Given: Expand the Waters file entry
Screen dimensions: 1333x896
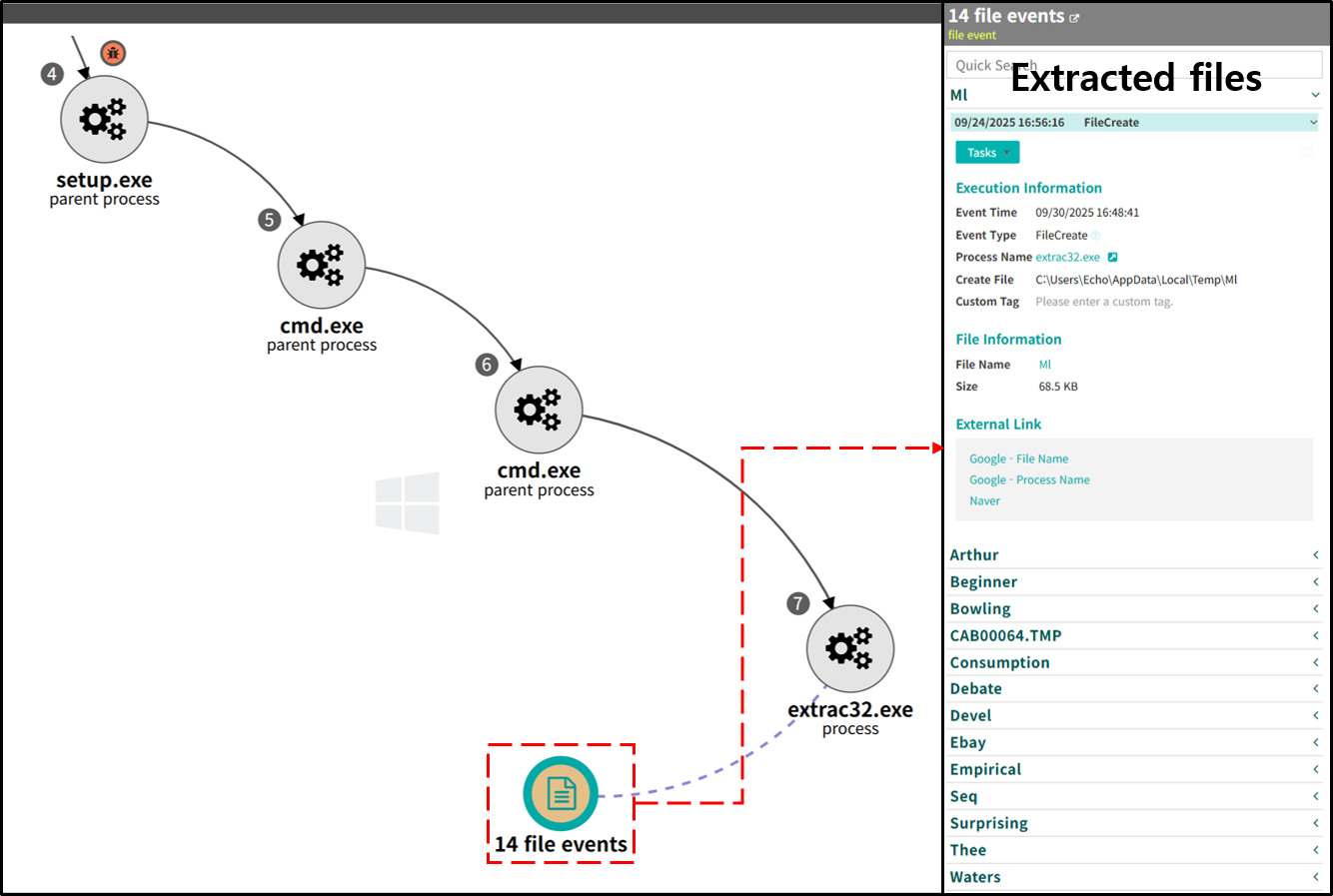Looking at the screenshot, I should (1315, 877).
